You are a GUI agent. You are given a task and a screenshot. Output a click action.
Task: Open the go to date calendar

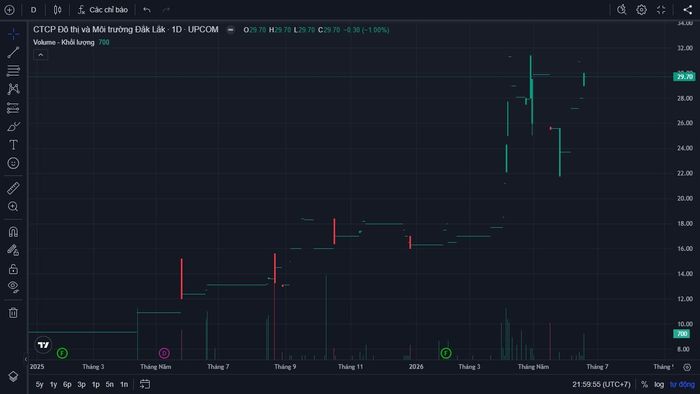pyautogui.click(x=145, y=384)
